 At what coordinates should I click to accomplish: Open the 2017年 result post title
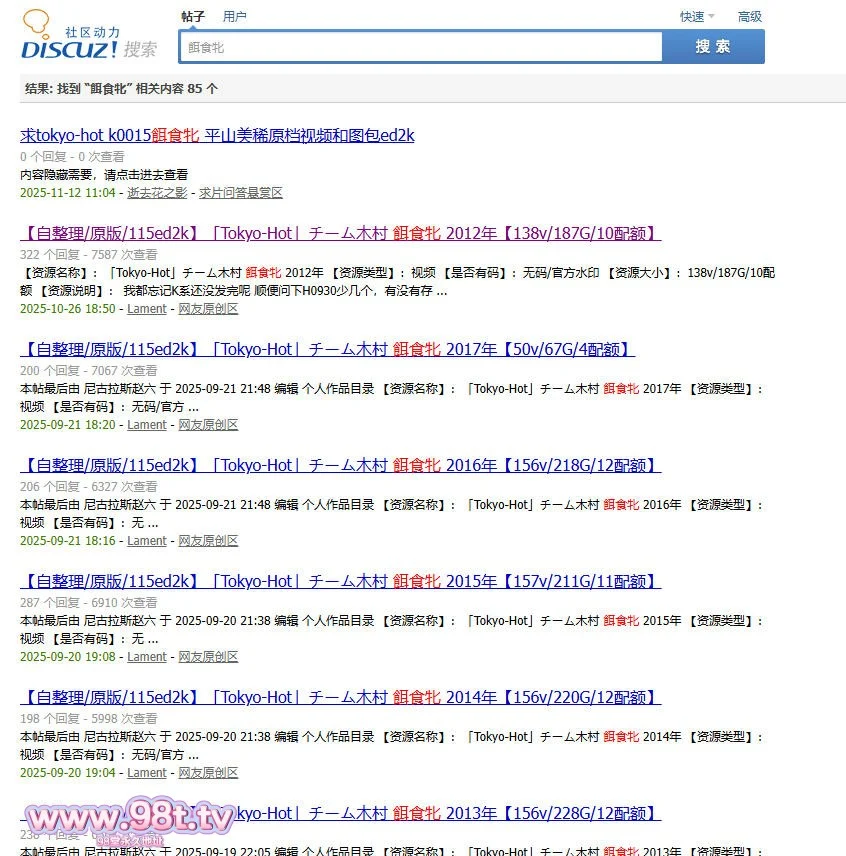pyautogui.click(x=327, y=349)
